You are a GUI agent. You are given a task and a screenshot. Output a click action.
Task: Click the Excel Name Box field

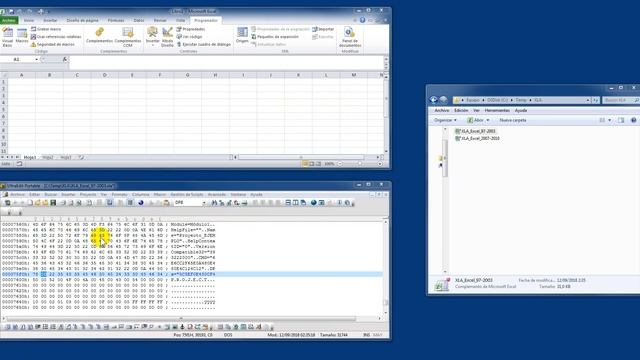pos(17,60)
